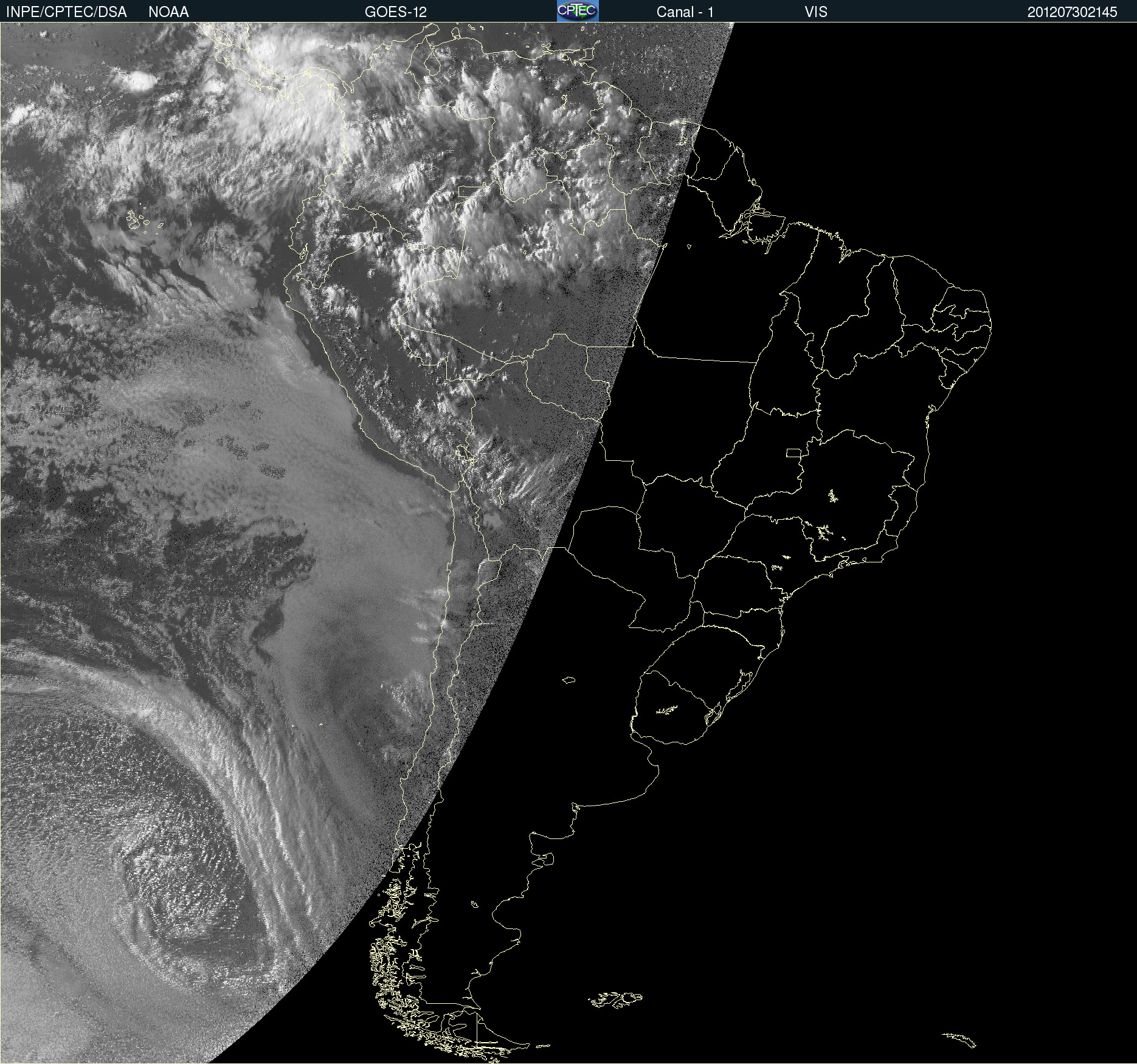The image size is (1137, 1064).
Task: Click the NOAA label in the header
Action: [x=168, y=12]
